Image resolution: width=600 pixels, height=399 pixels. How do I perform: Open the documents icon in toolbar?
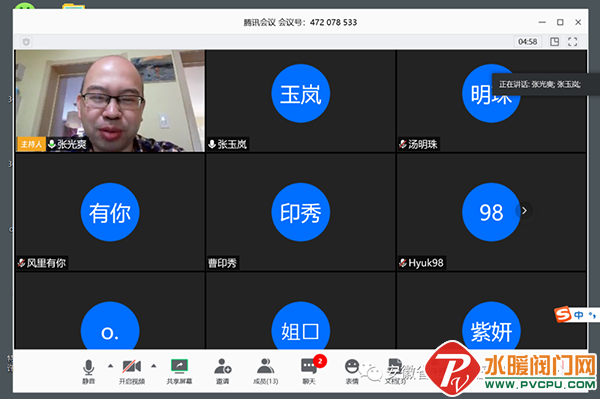[395, 371]
